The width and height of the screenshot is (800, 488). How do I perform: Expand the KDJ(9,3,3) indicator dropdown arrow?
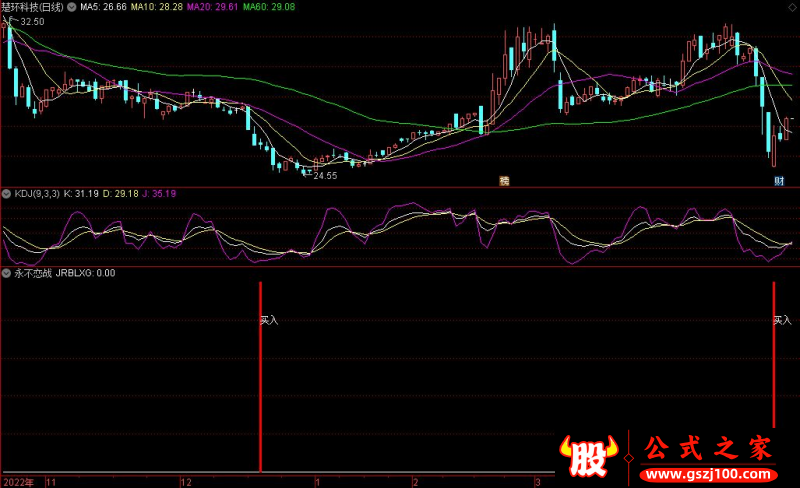[6, 193]
